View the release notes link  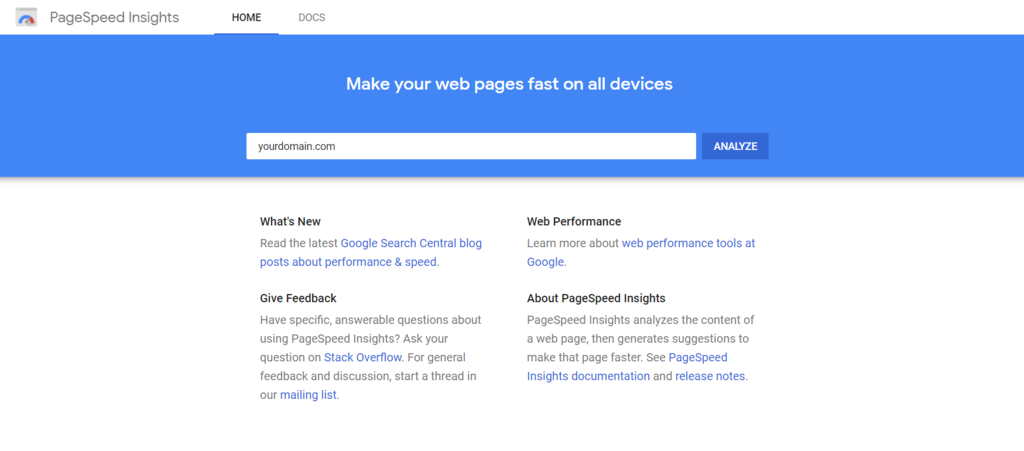[710, 376]
